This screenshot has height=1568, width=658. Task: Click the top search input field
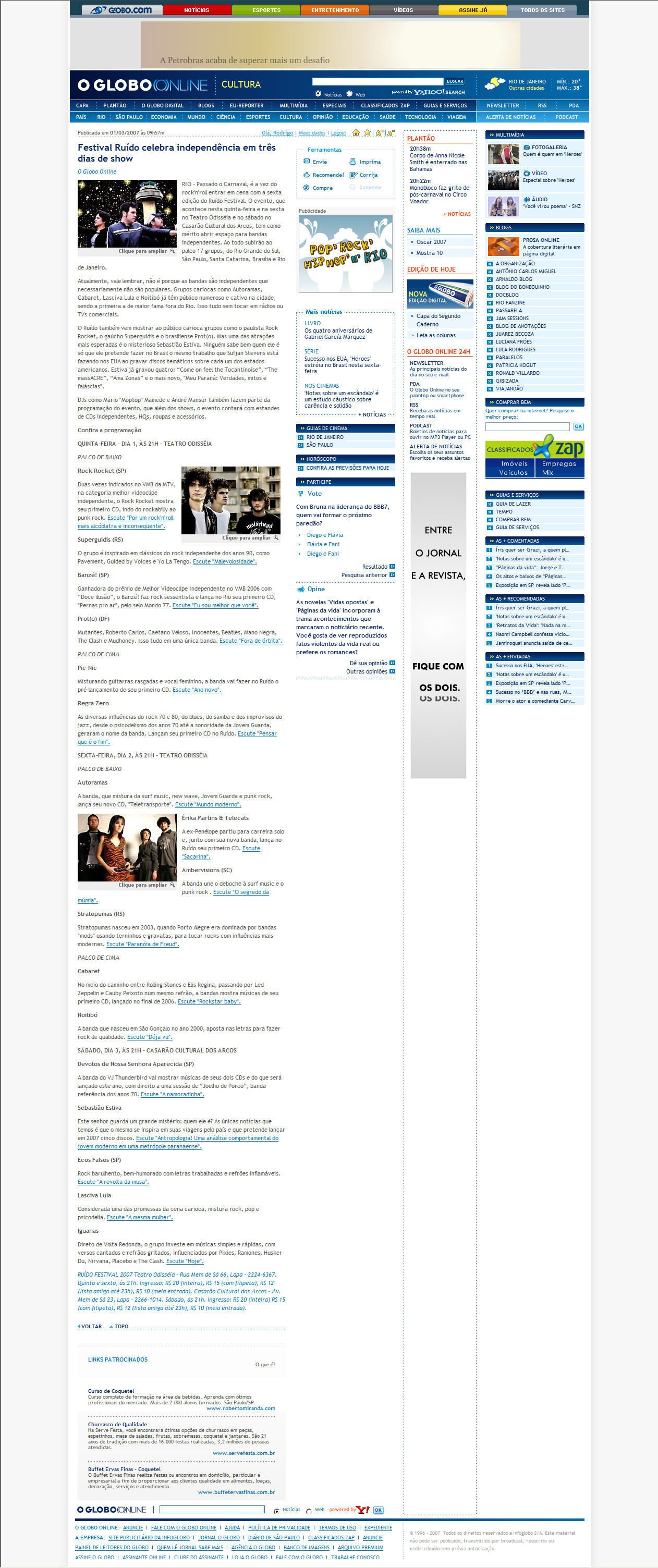click(377, 81)
